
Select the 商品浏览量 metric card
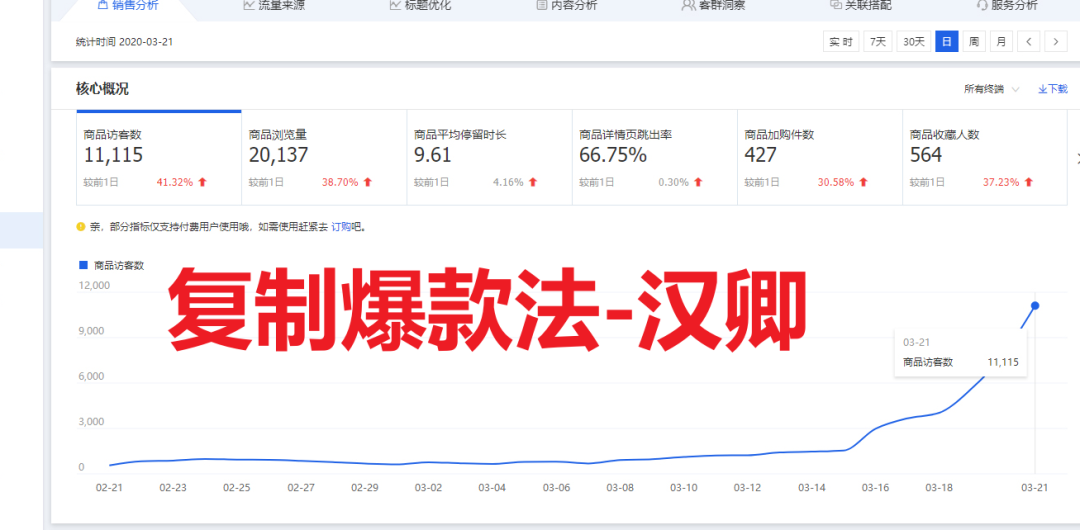(324, 159)
